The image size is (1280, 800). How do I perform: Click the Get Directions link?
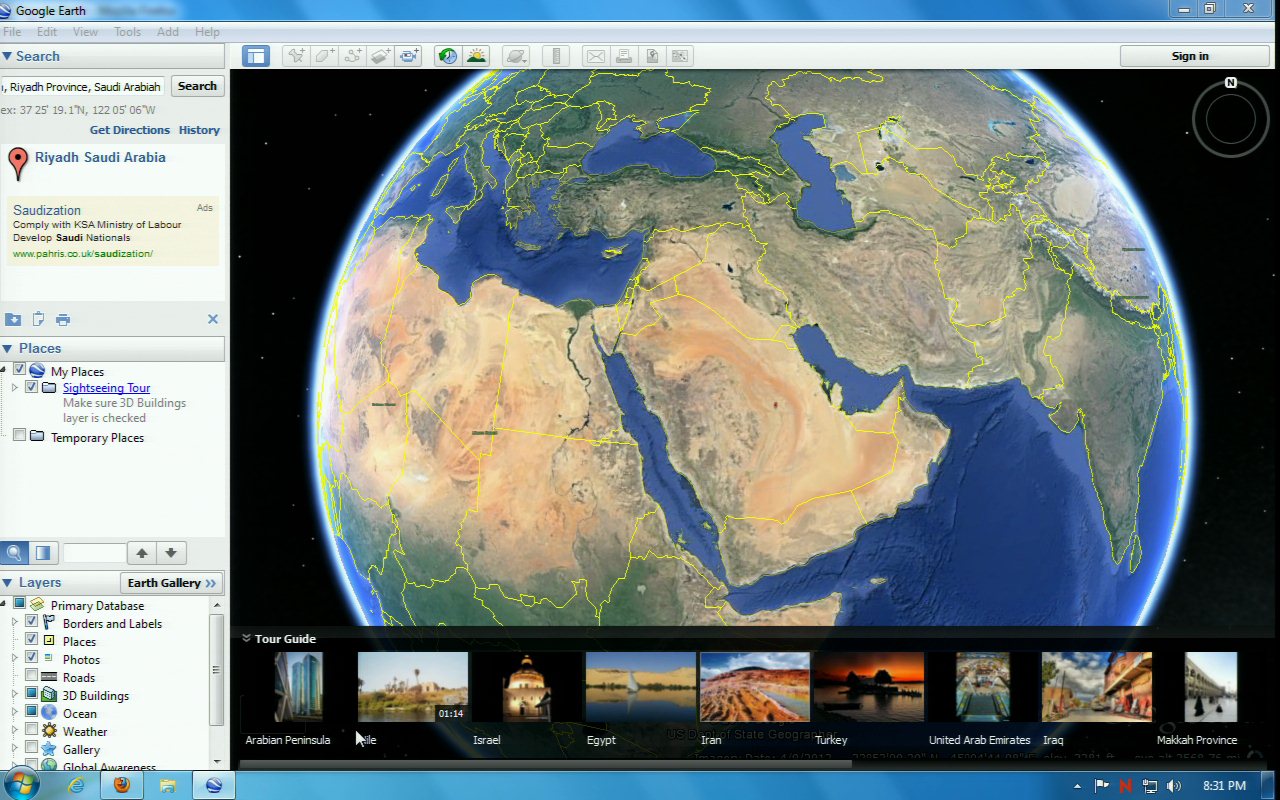pos(129,130)
